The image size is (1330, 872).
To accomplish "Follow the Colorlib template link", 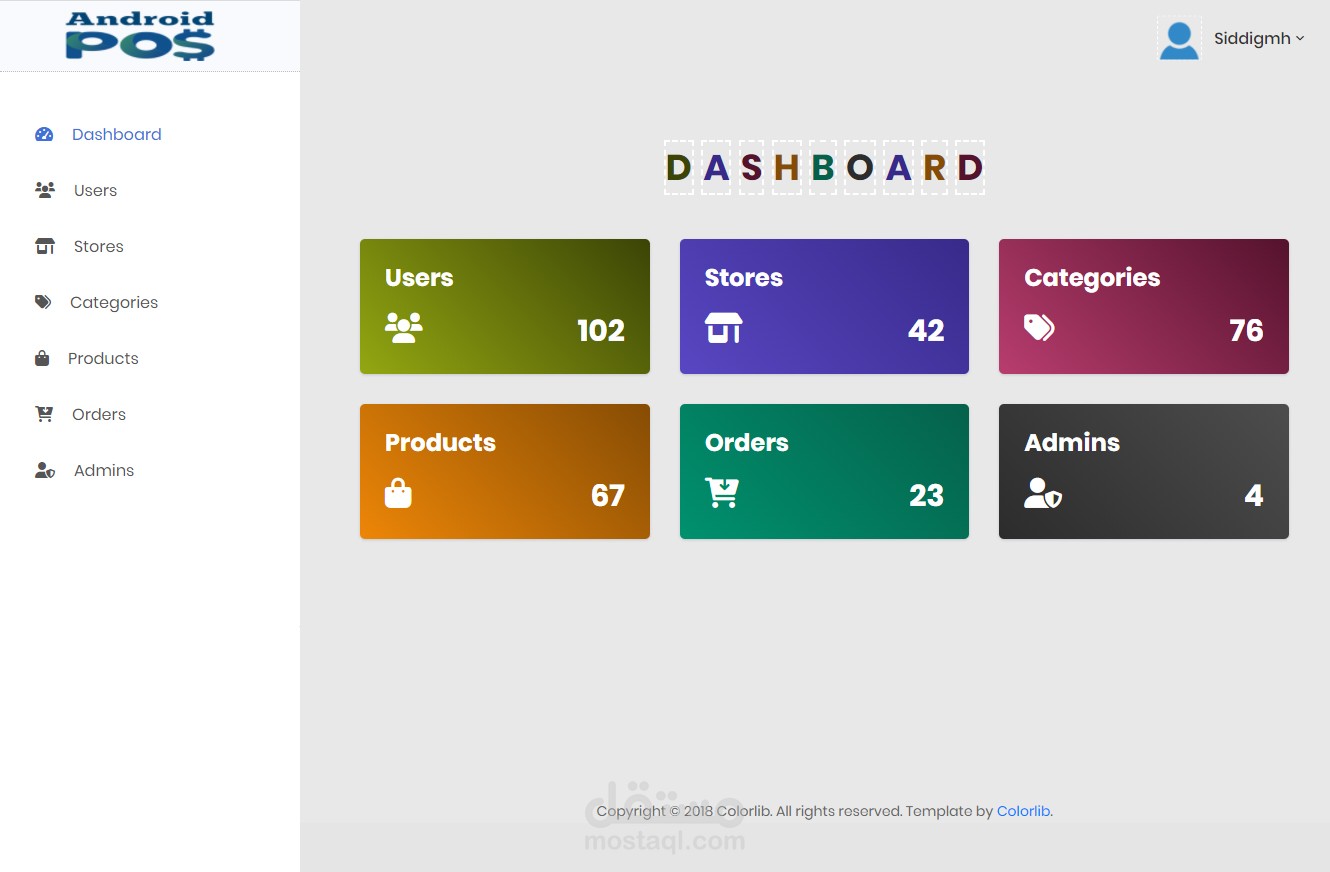I will [1023, 811].
